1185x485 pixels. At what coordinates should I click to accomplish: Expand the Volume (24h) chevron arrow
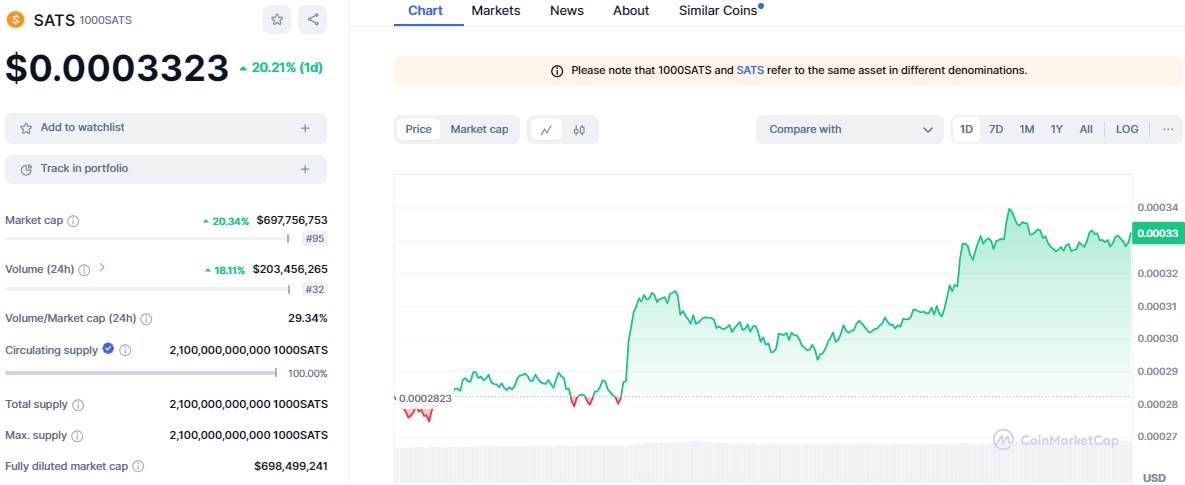click(x=102, y=267)
